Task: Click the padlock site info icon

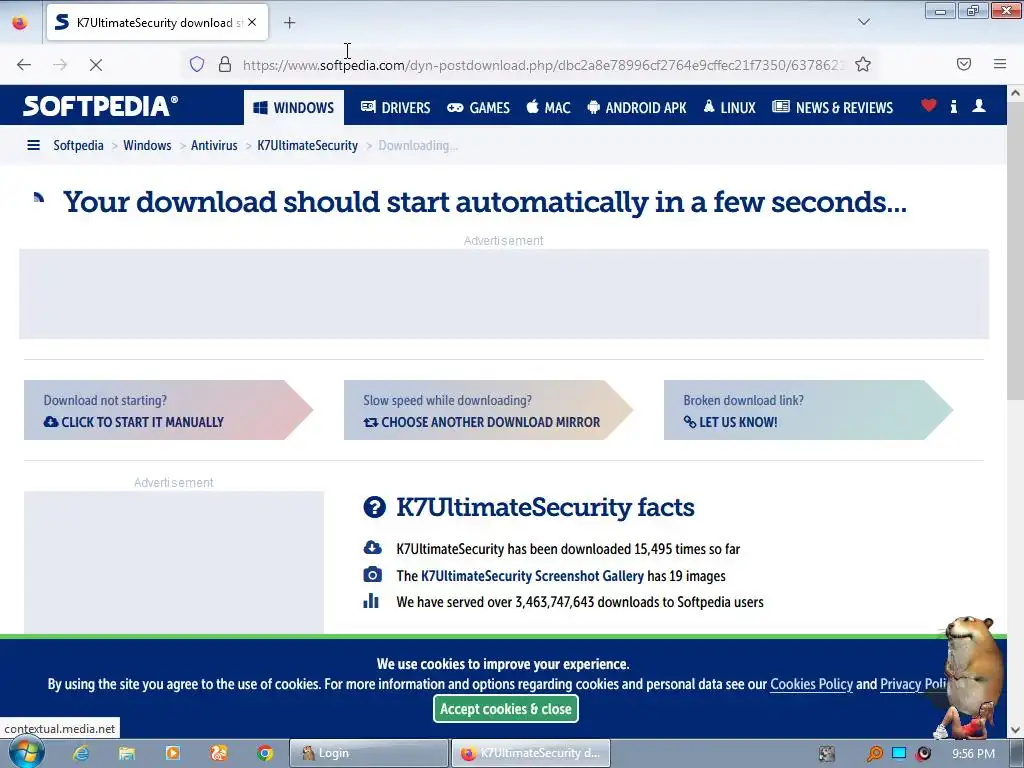Action: (225, 64)
